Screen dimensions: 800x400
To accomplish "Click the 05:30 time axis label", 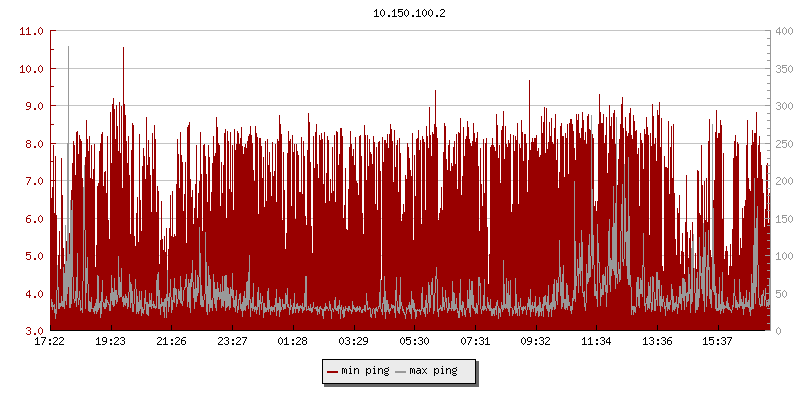I will click(414, 342).
